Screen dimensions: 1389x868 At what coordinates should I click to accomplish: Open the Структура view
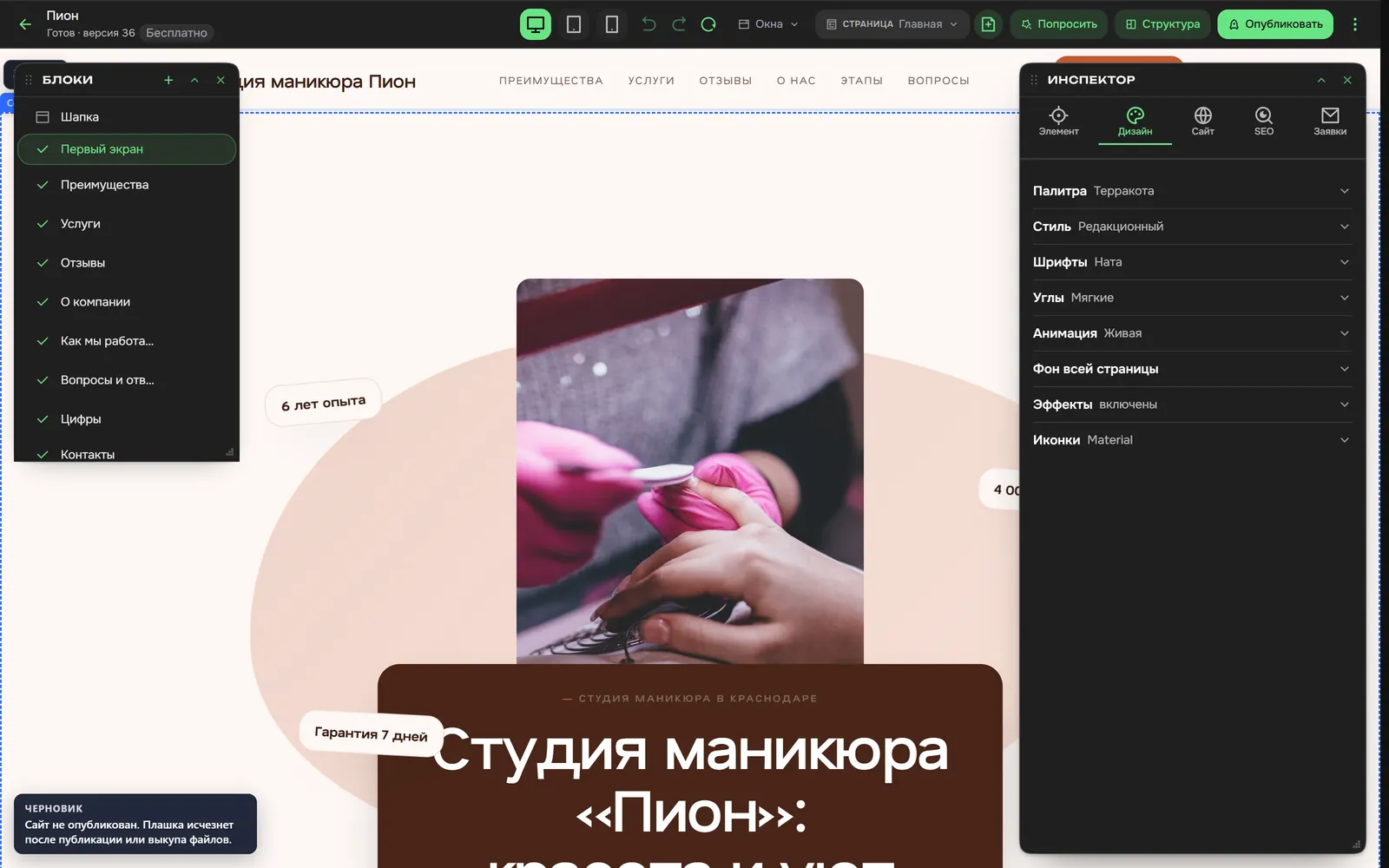[x=1162, y=24]
